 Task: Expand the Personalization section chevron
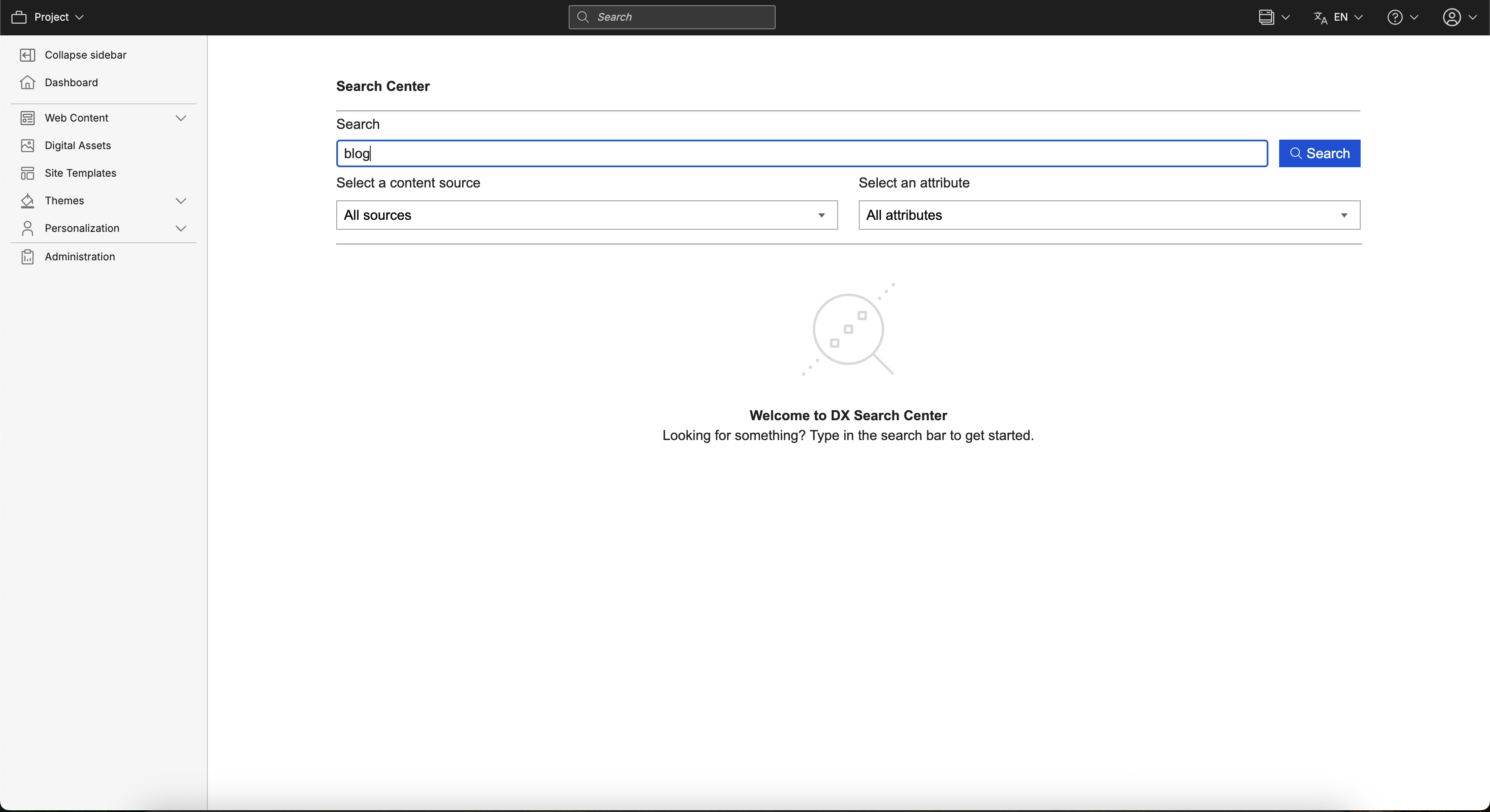[181, 228]
